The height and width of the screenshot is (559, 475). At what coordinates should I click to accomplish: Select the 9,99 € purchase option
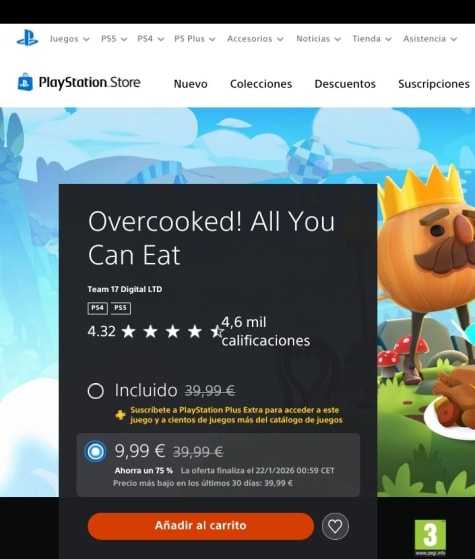point(95,451)
